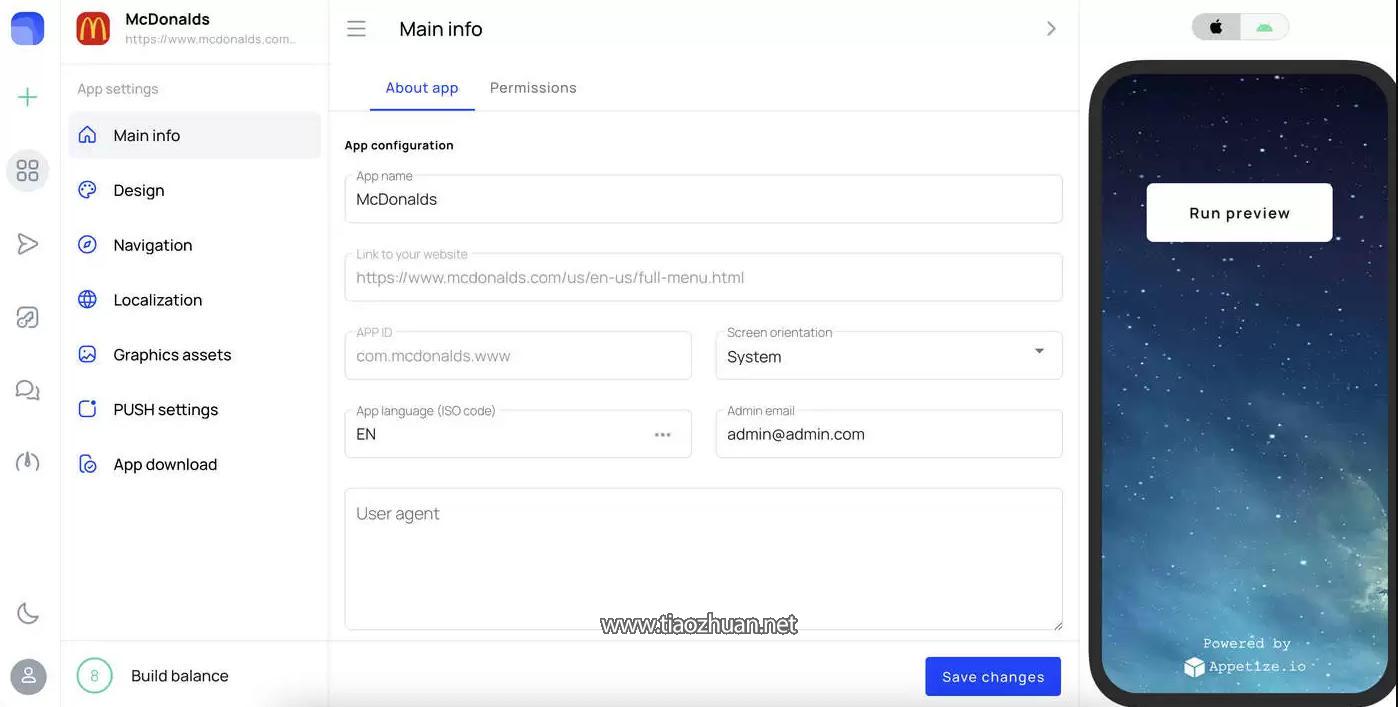
Task: Click the Build balance counter circle
Action: 94,676
